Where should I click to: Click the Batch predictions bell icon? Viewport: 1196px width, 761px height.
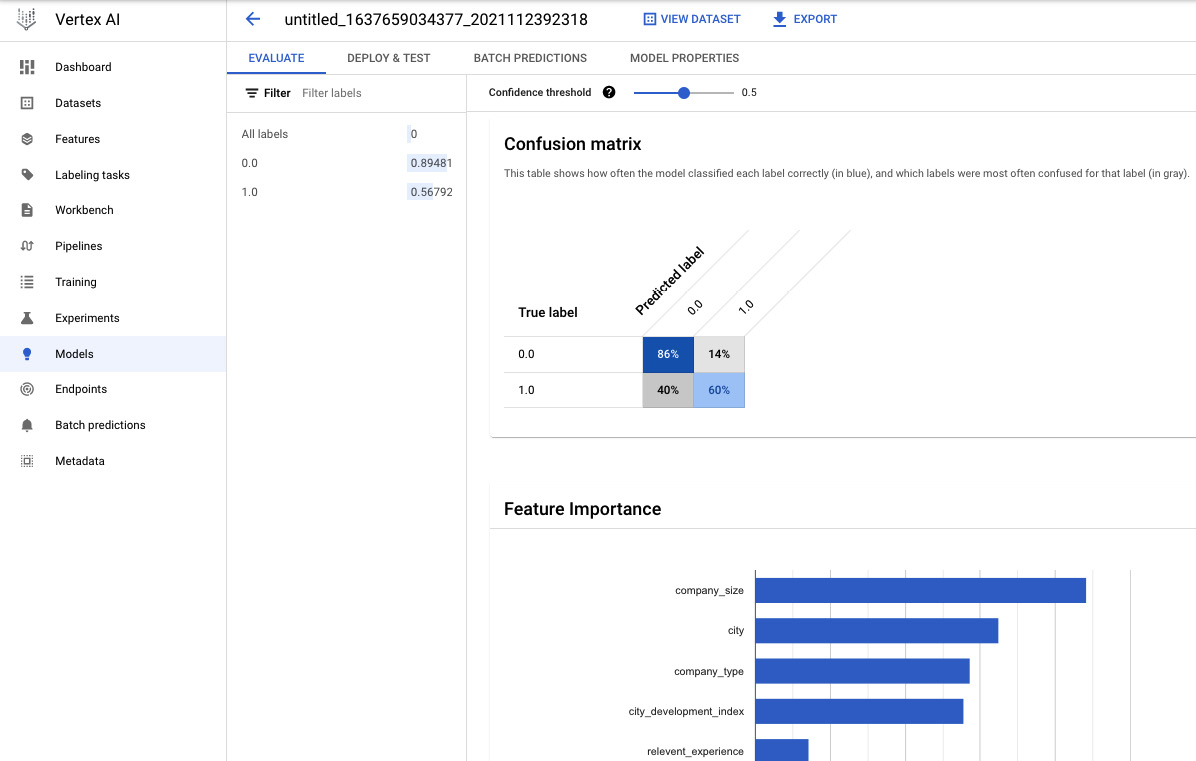click(x=27, y=425)
